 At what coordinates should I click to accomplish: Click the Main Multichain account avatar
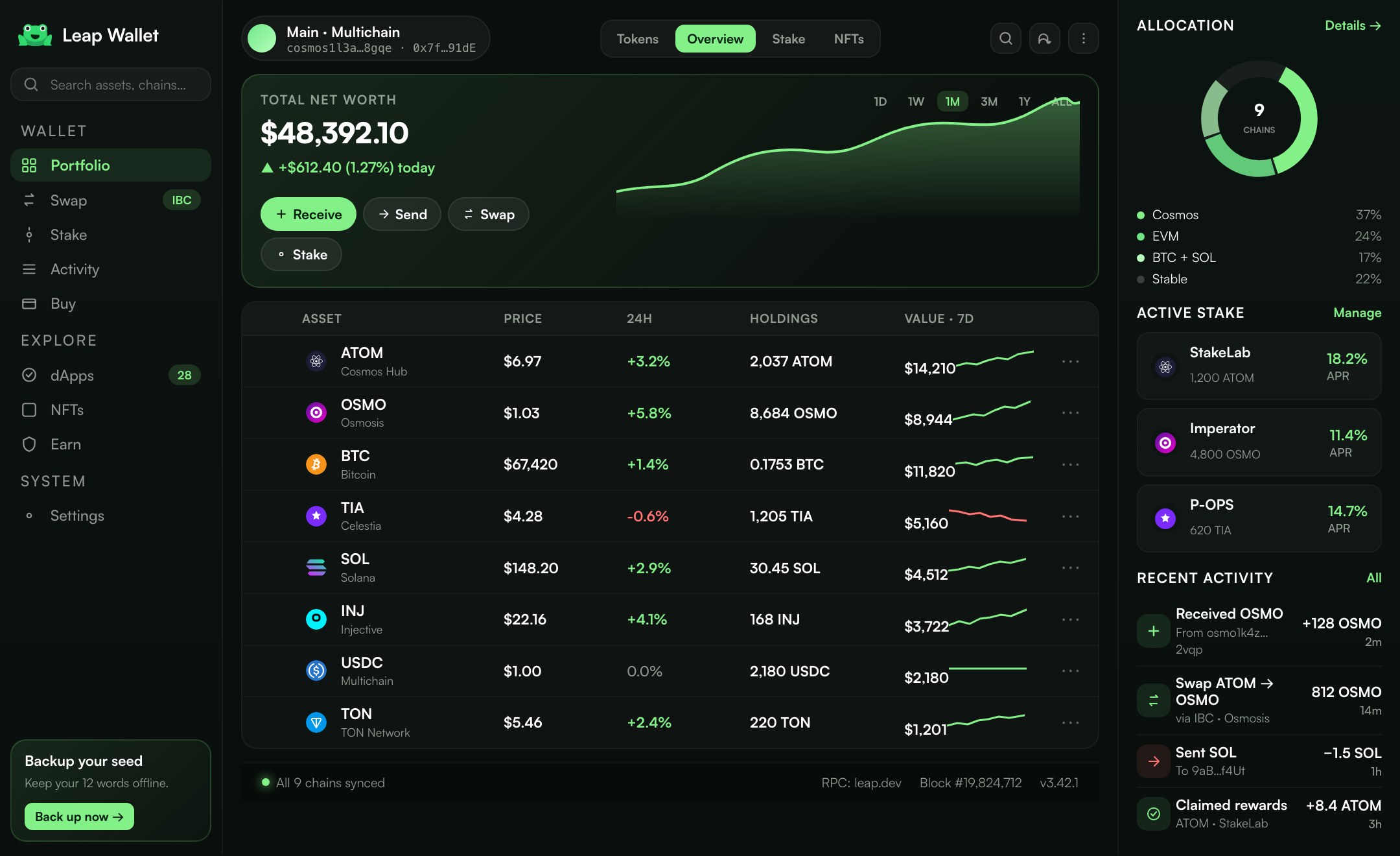click(x=262, y=39)
